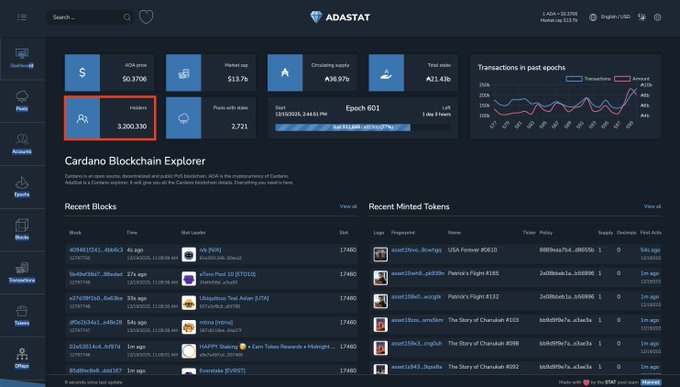Click the Ubiquitous Teal Asian pool logo
Viewport: 680px width, 387px height.
pos(189,303)
